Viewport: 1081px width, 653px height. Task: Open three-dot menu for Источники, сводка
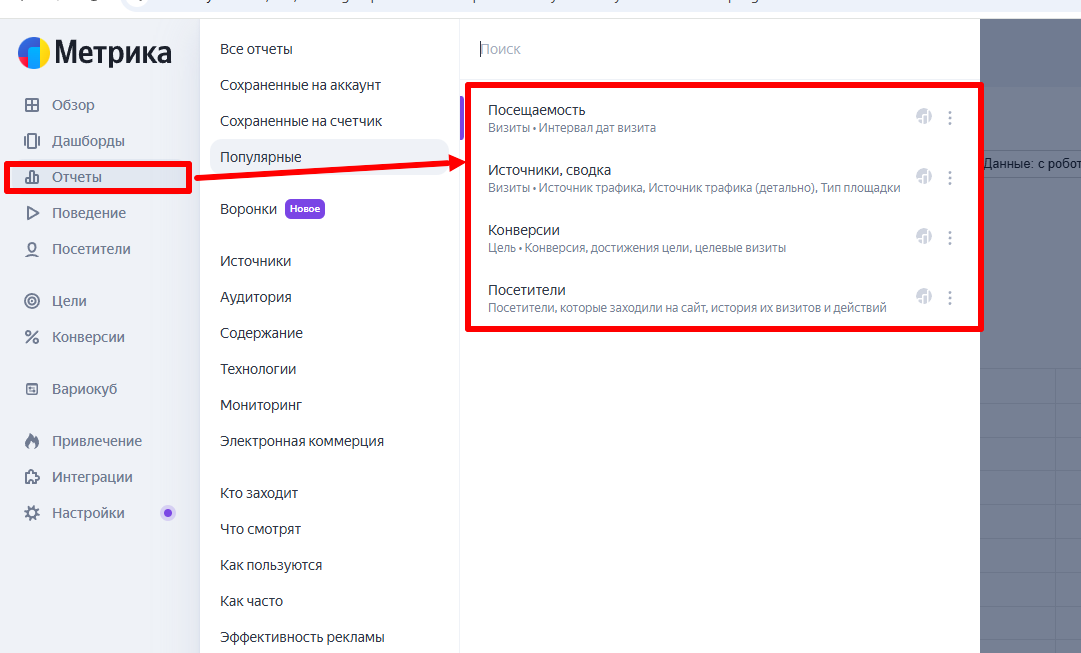tap(950, 178)
